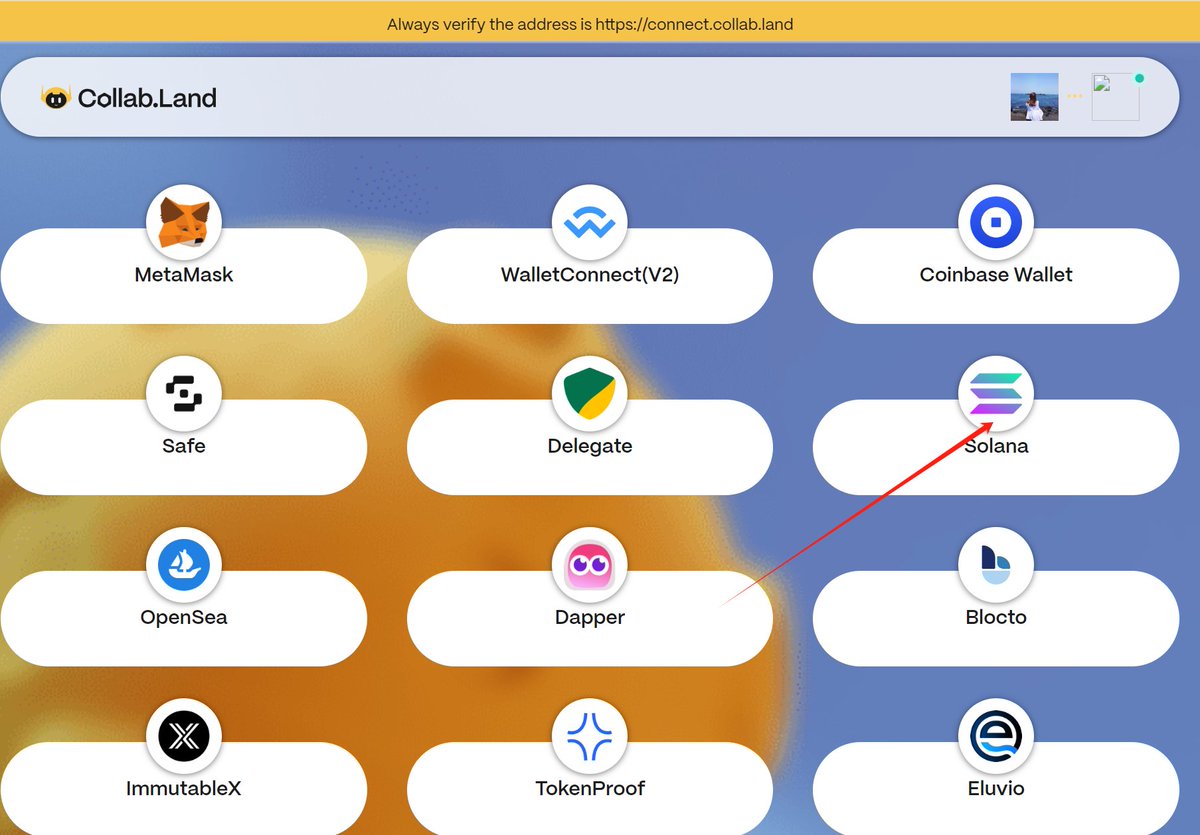Viewport: 1200px width, 835px height.
Task: Tap the "Eluvio" label text
Action: point(996,789)
